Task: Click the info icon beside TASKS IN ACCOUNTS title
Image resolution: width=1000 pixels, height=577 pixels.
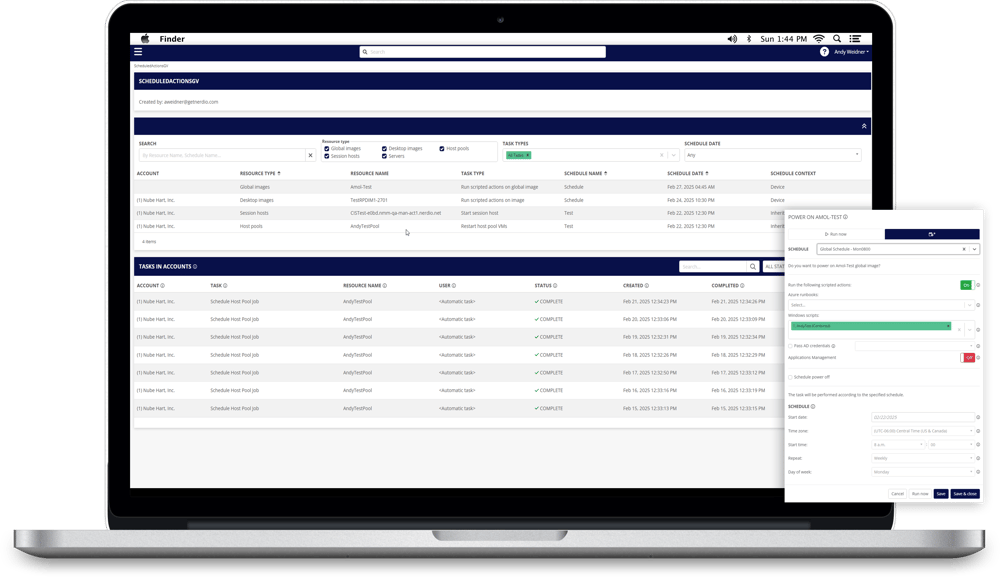Action: coord(195,266)
